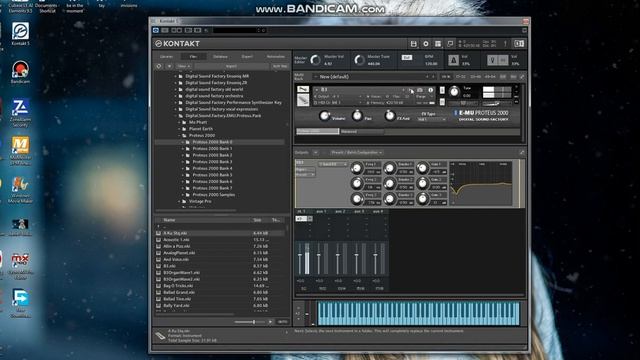Toggle the Master Editor panel
640x360 pixels.
pos(301,60)
